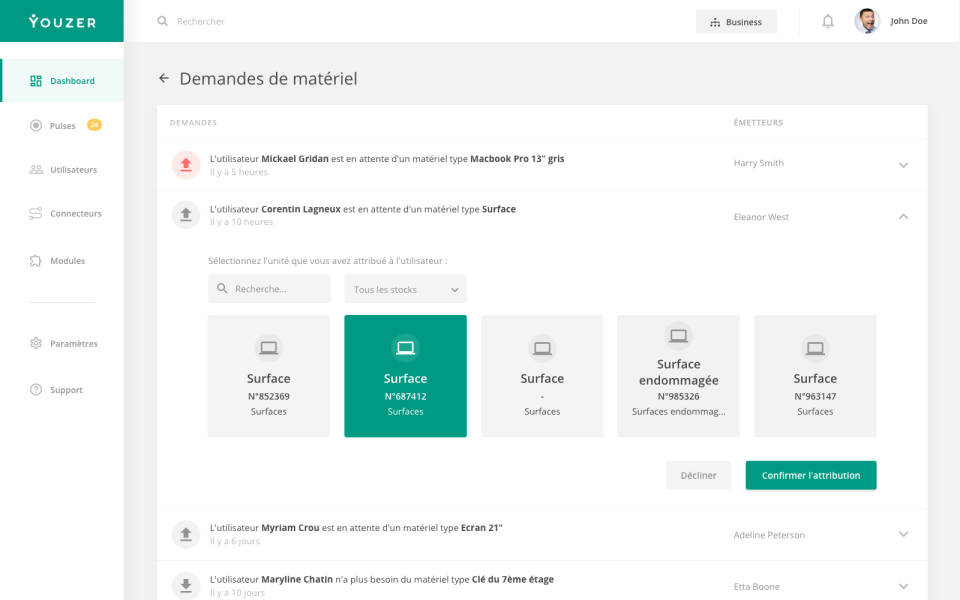Collapse Corentin Lagneux's request details

point(903,215)
